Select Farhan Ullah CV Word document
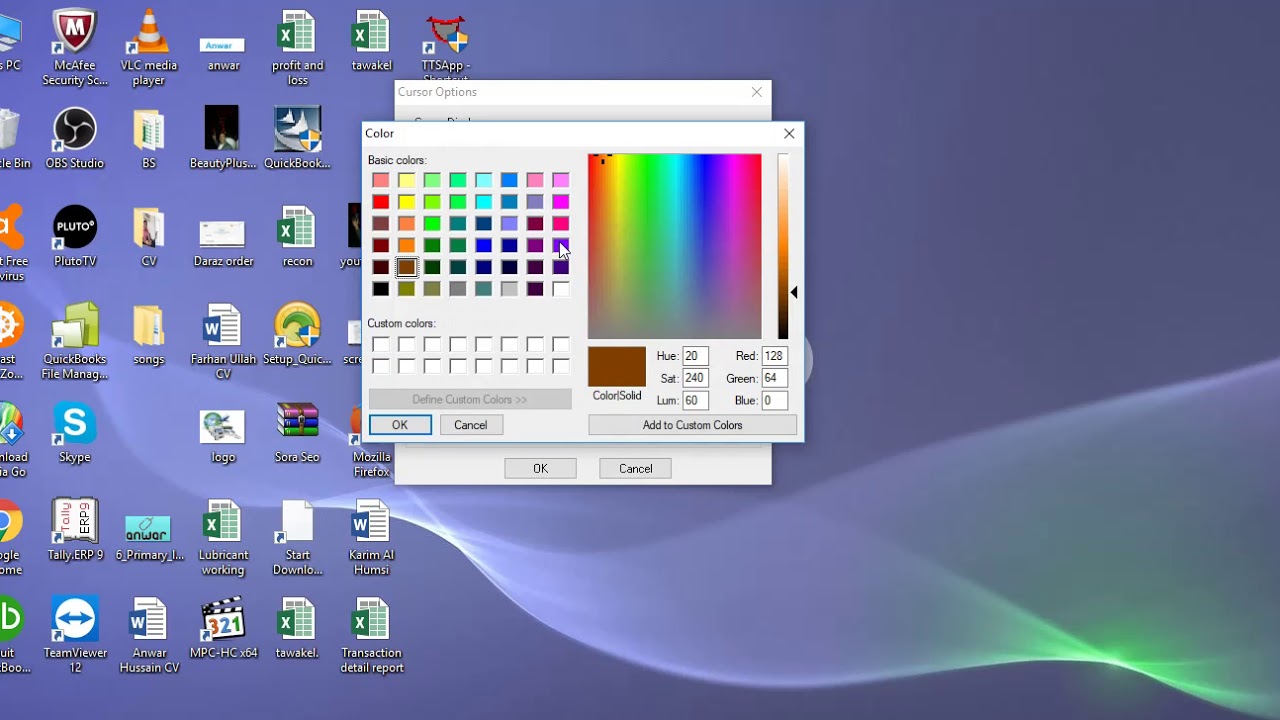Image resolution: width=1280 pixels, height=720 pixels. click(x=223, y=342)
